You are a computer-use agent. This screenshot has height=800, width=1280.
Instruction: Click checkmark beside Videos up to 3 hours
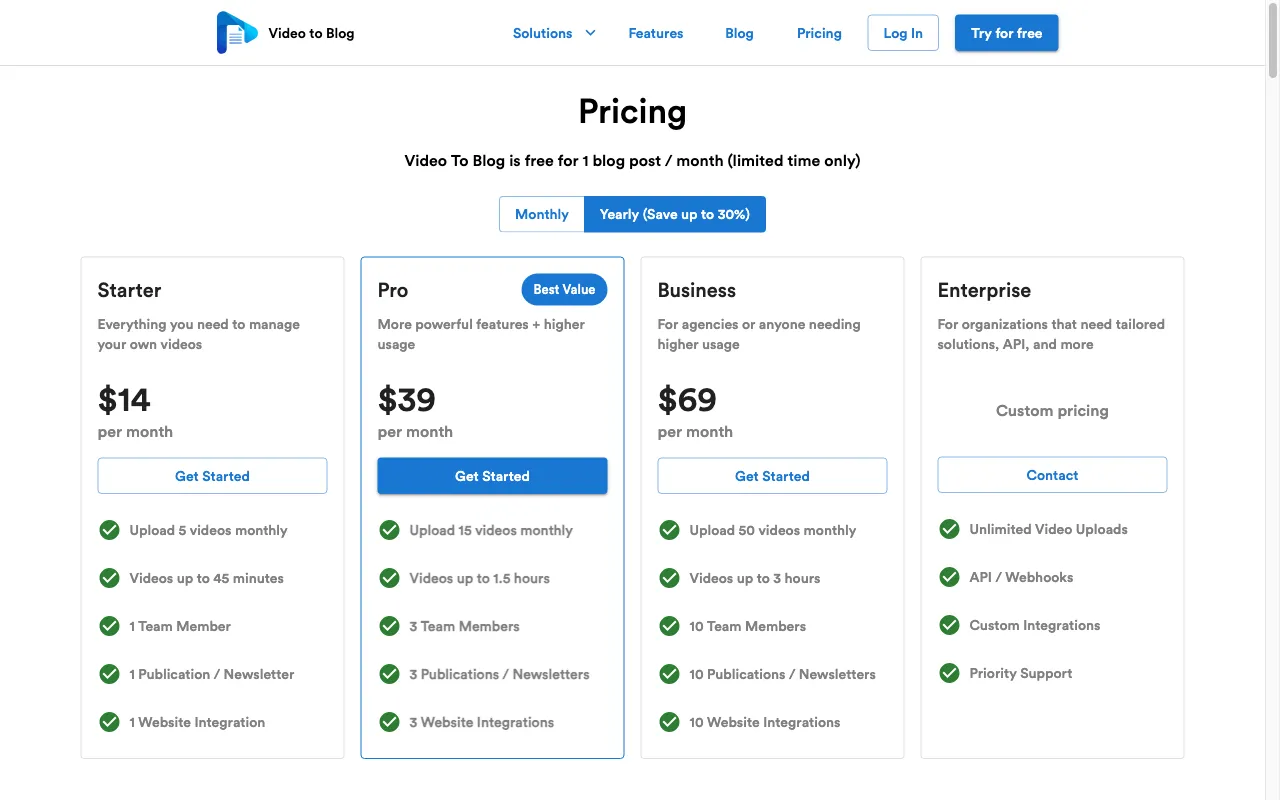(670, 578)
